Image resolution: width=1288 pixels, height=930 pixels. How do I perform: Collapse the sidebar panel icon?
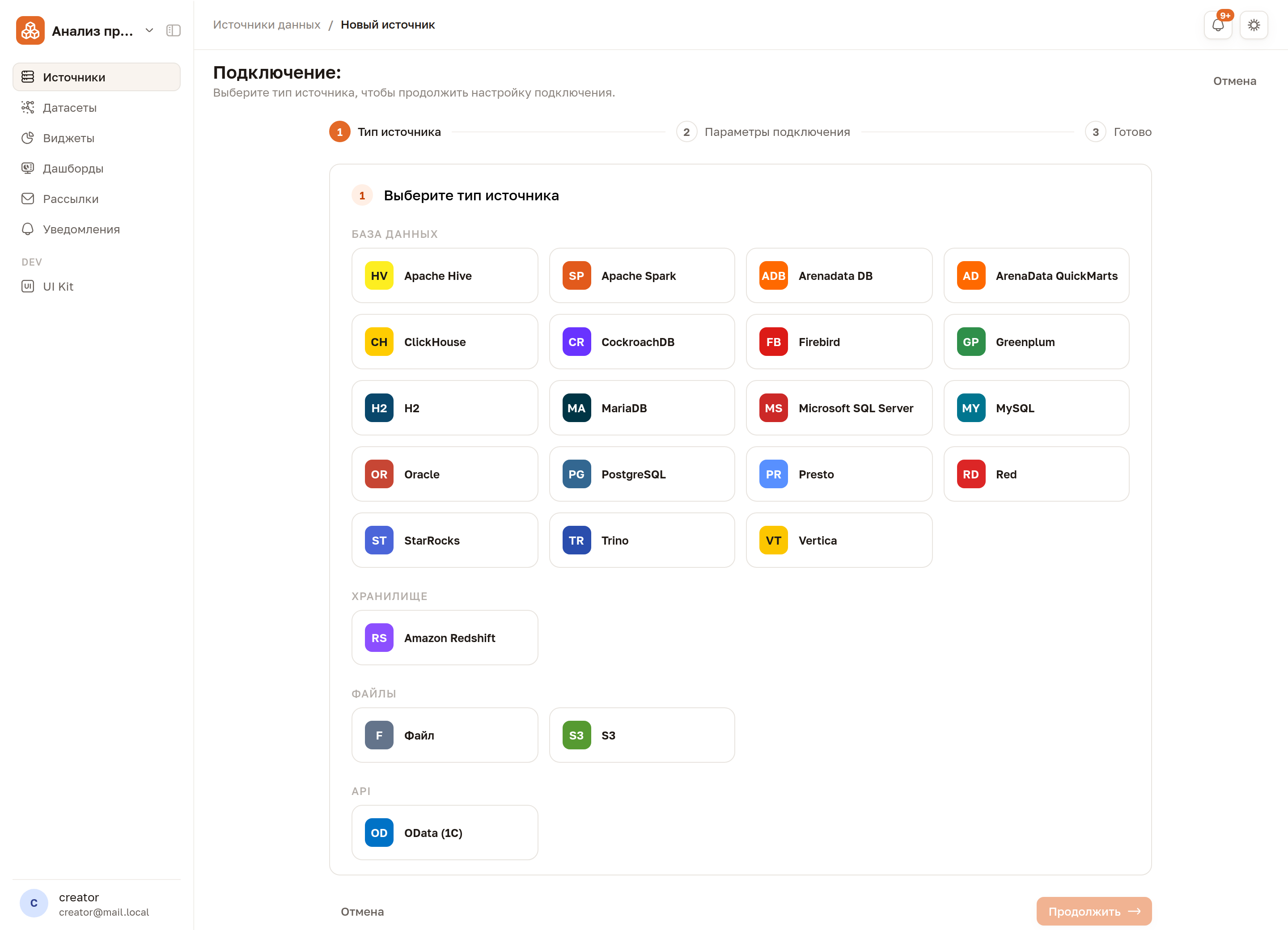tap(173, 31)
